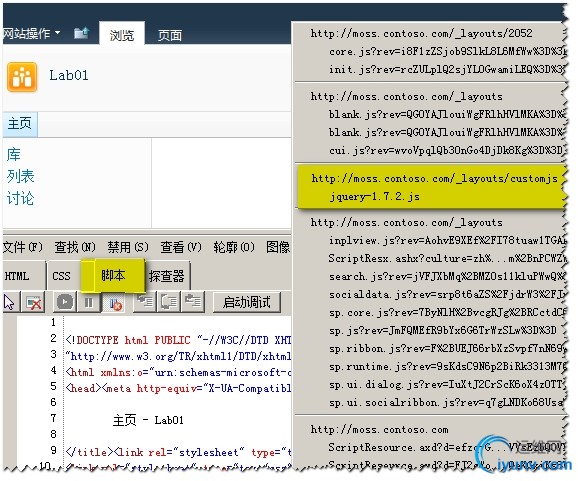Select ScriptResx.ashx in the script list

[447, 258]
